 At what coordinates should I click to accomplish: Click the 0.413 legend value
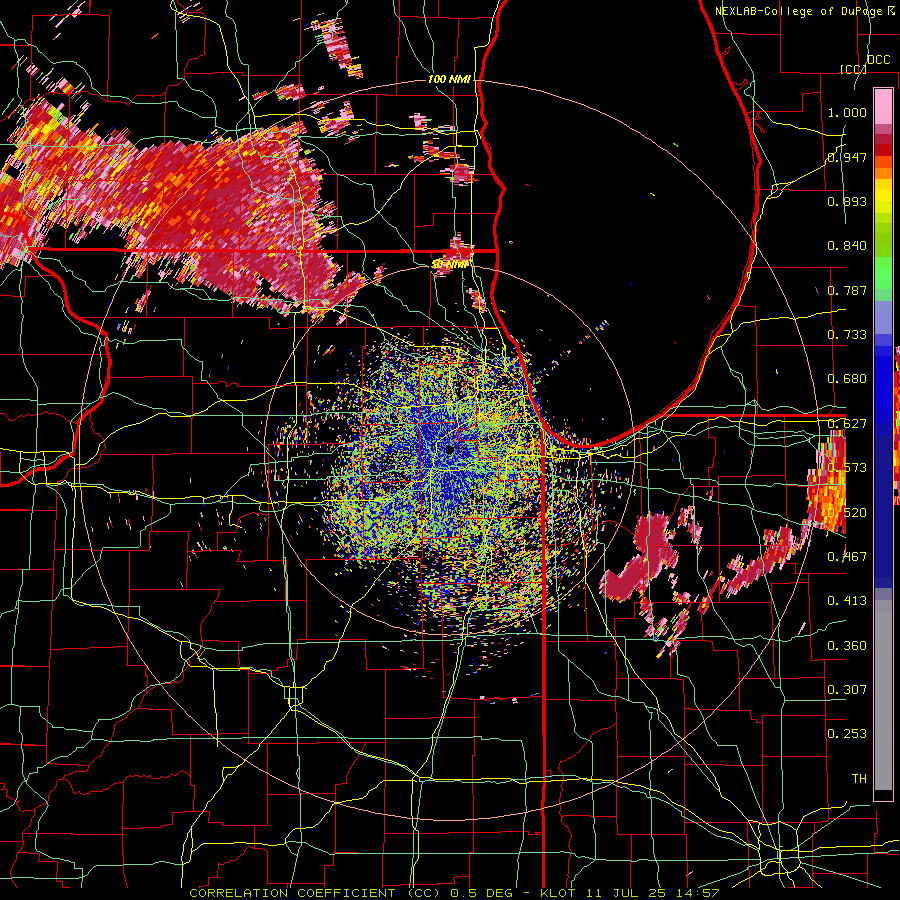pos(847,601)
